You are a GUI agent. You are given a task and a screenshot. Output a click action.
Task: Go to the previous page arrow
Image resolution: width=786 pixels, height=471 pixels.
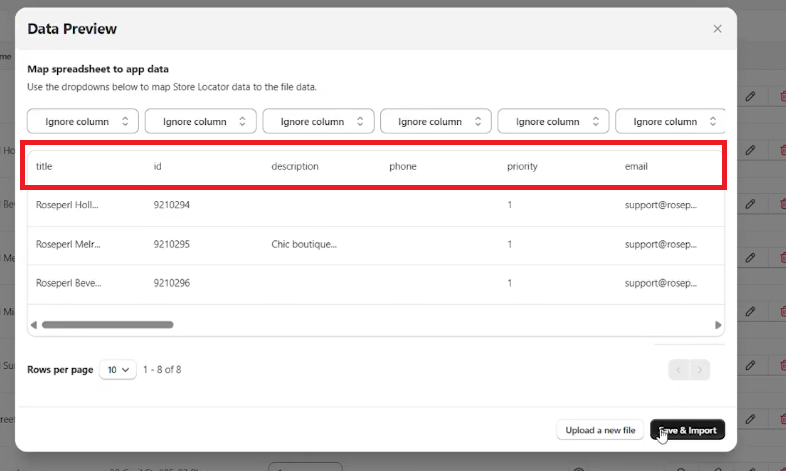pyautogui.click(x=679, y=370)
